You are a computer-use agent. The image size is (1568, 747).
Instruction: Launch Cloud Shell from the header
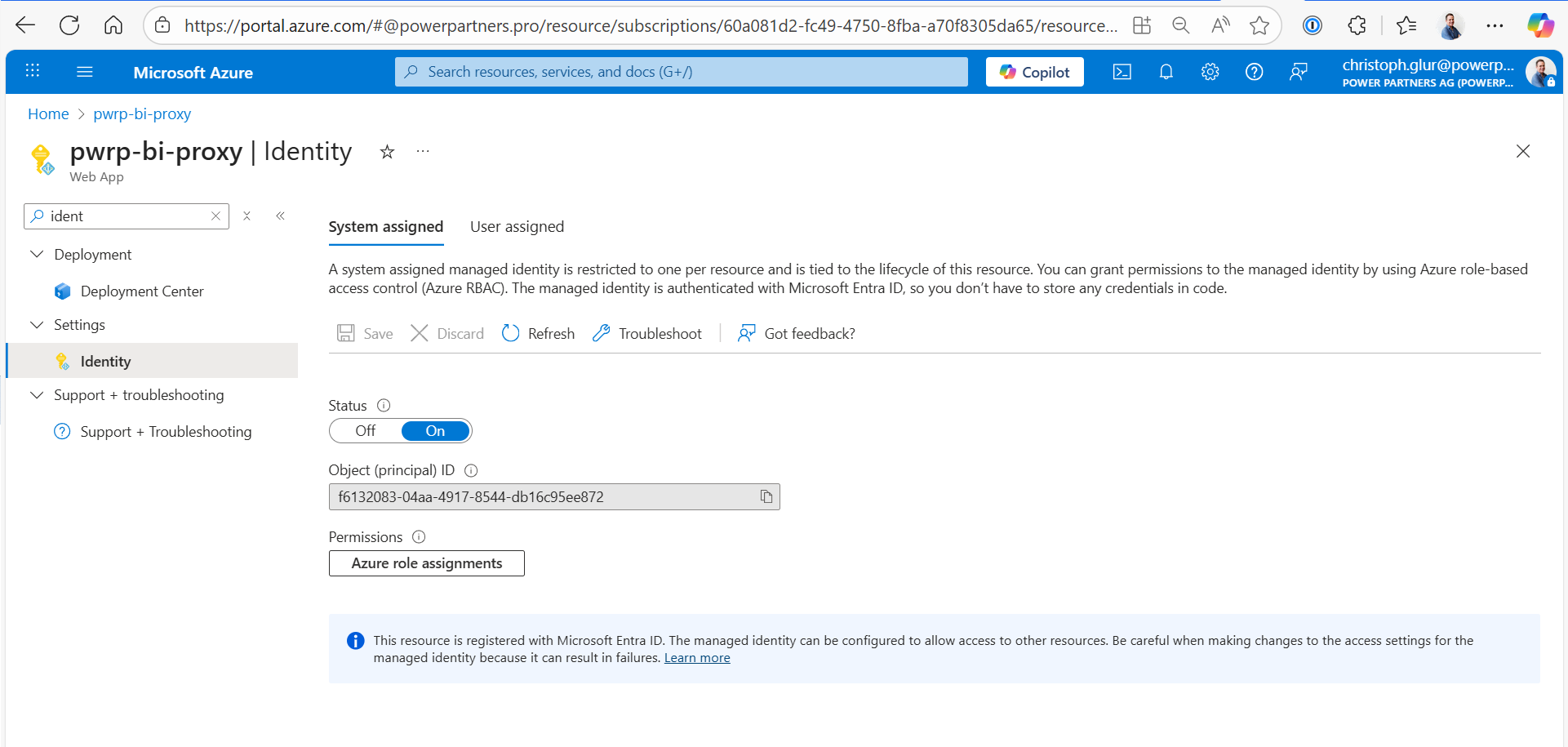coord(1122,72)
